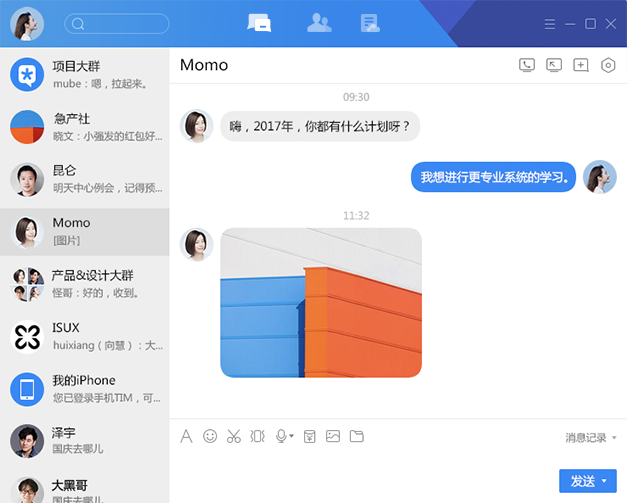Click the send picture icon
This screenshot has width=627, height=503.
333,436
